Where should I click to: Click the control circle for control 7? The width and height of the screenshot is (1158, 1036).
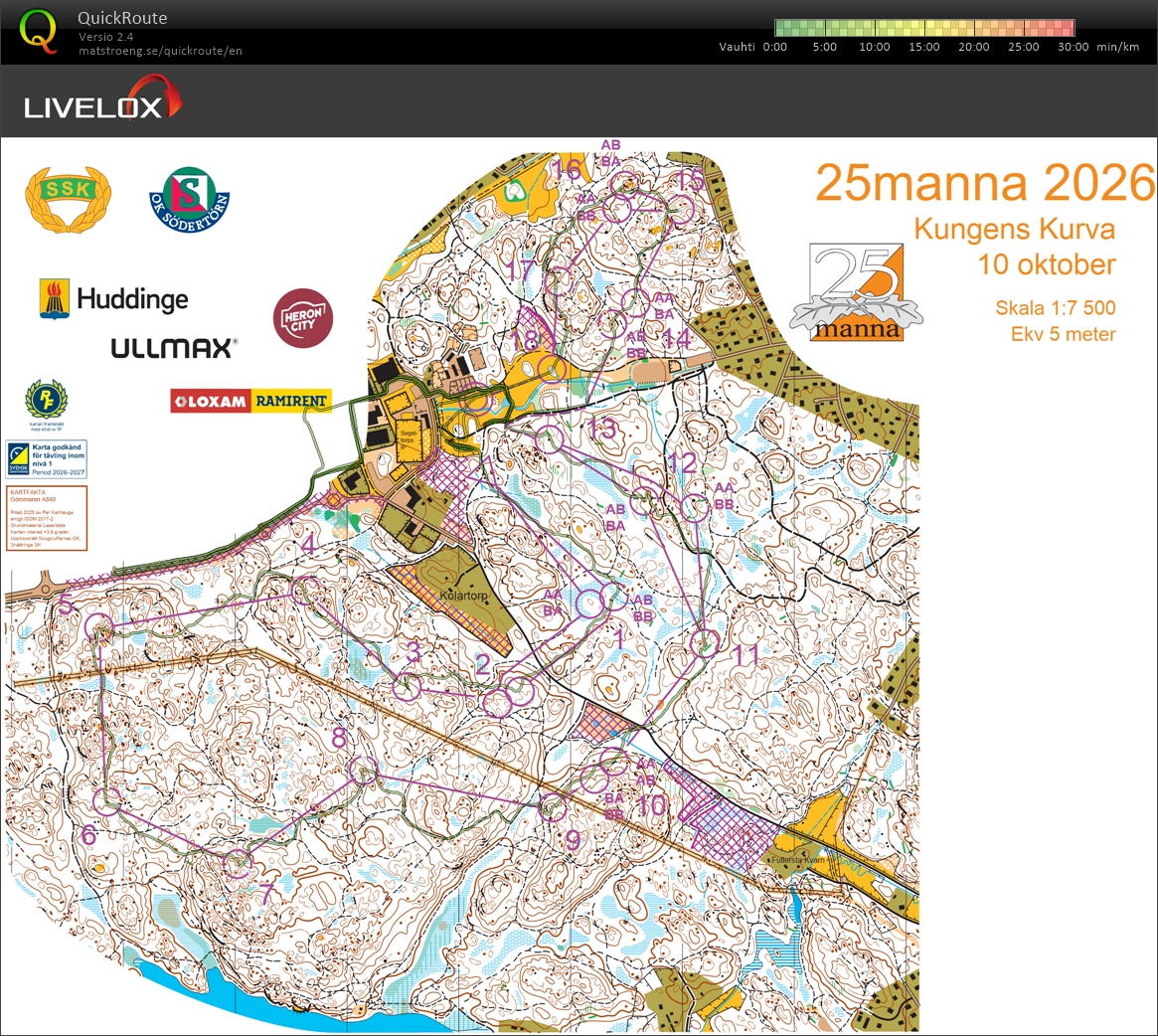(237, 862)
